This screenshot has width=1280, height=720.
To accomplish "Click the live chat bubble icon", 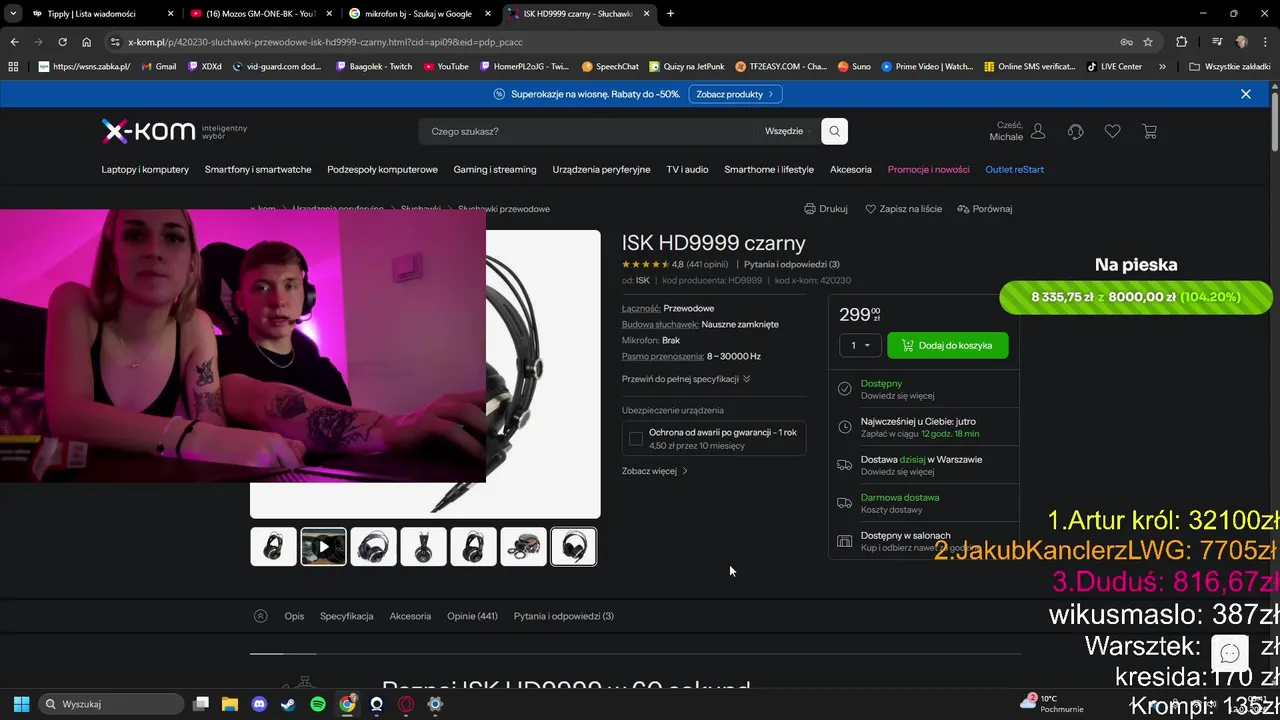I will click(1230, 653).
